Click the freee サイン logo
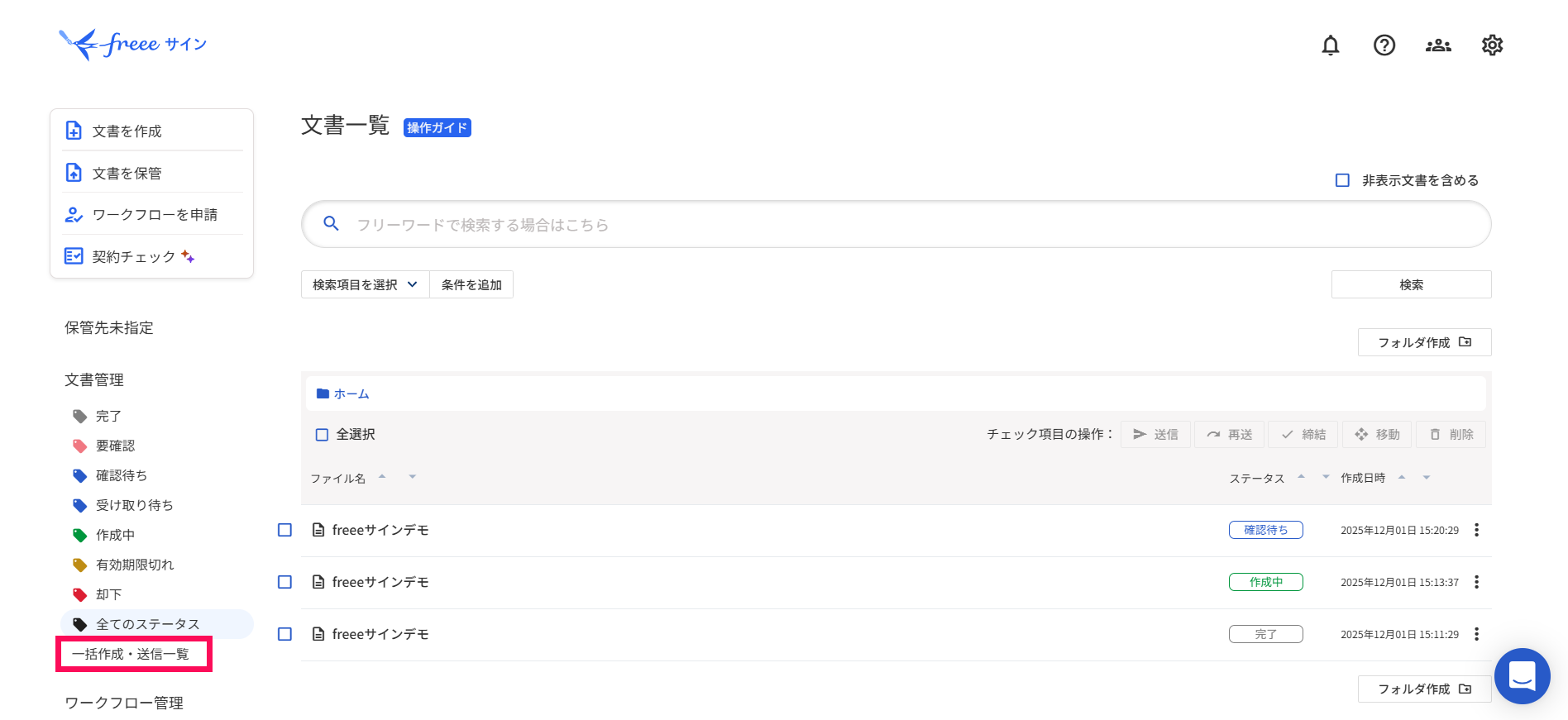 point(132,44)
